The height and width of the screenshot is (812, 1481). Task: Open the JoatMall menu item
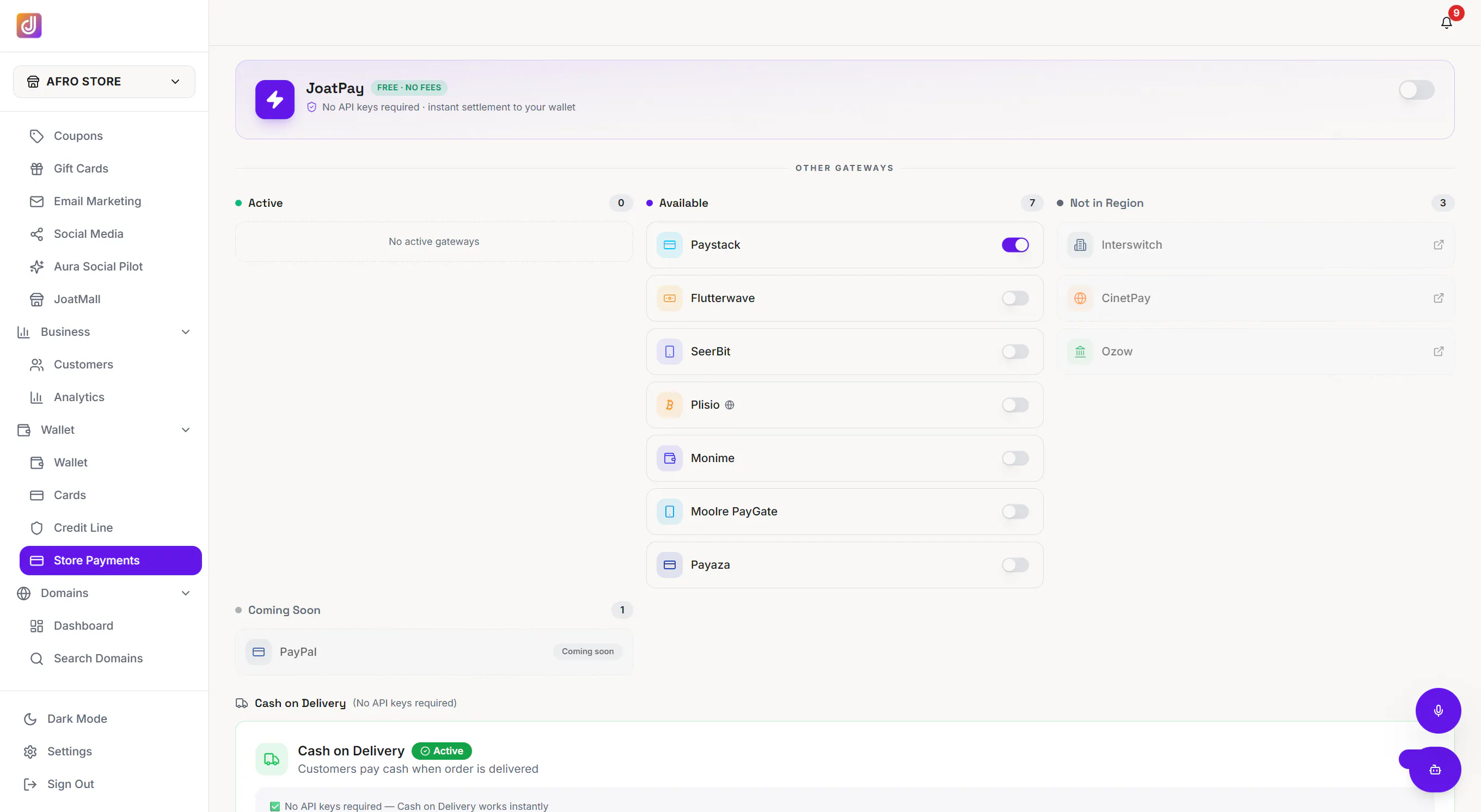coord(111,299)
